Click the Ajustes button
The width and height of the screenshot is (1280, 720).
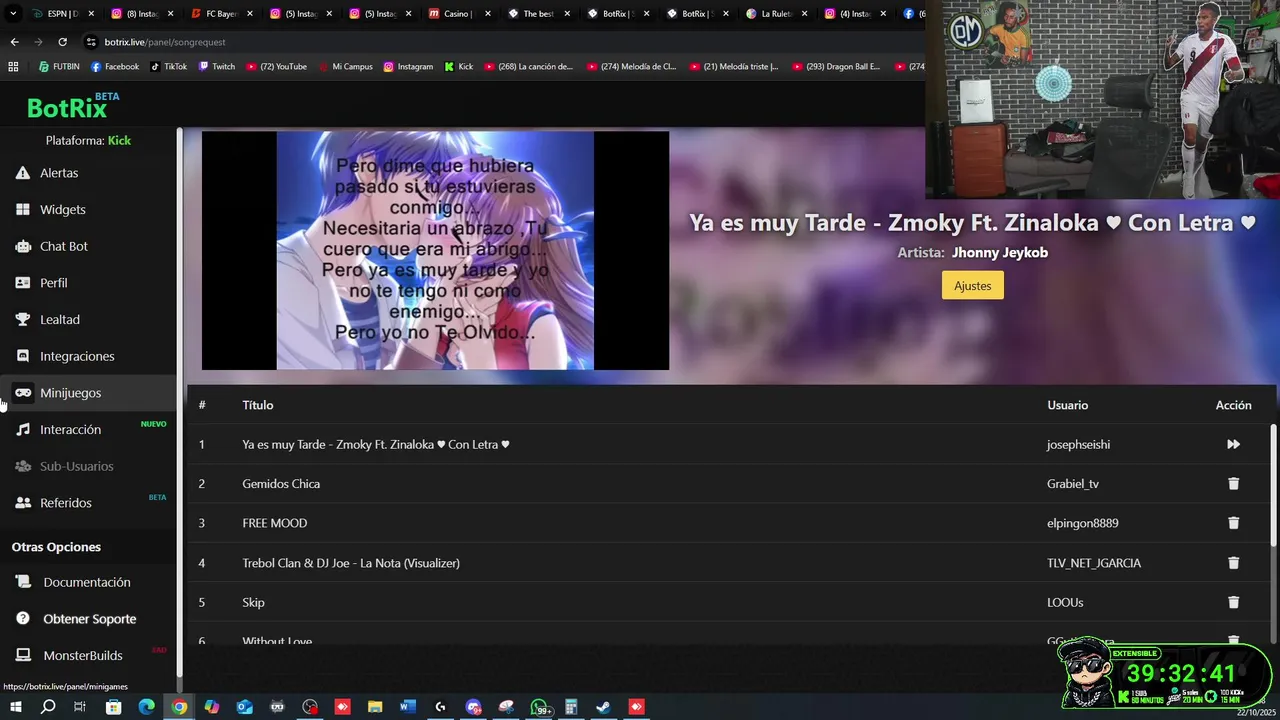click(972, 286)
